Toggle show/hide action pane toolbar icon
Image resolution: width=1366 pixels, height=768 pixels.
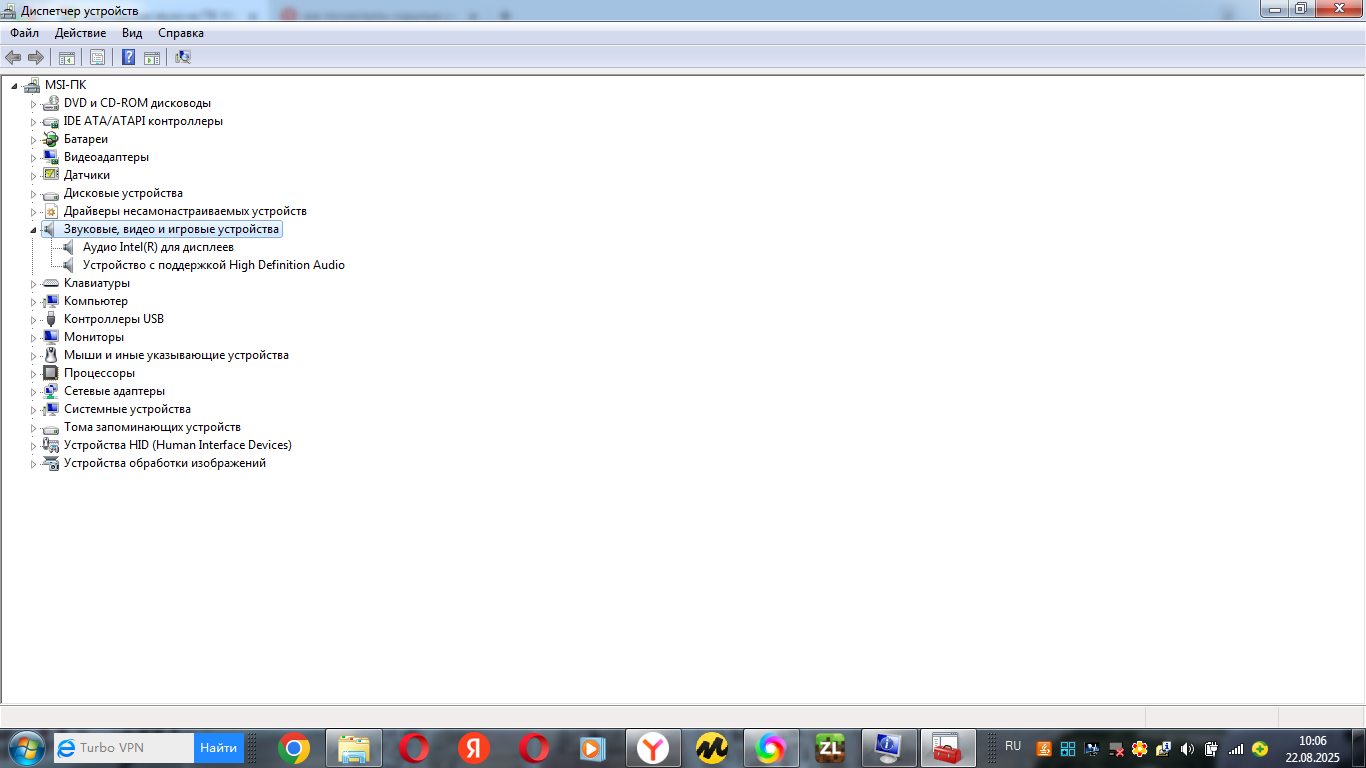[x=152, y=57]
